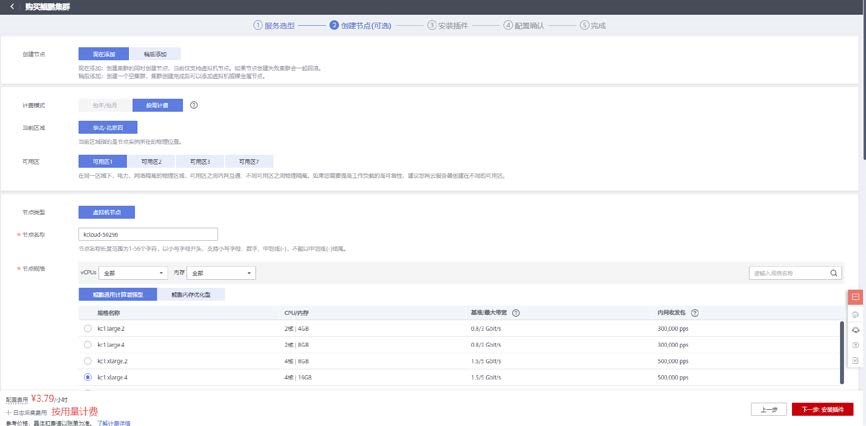Select 现在添加 create-node option
This screenshot has height=426, width=866.
[x=103, y=54]
